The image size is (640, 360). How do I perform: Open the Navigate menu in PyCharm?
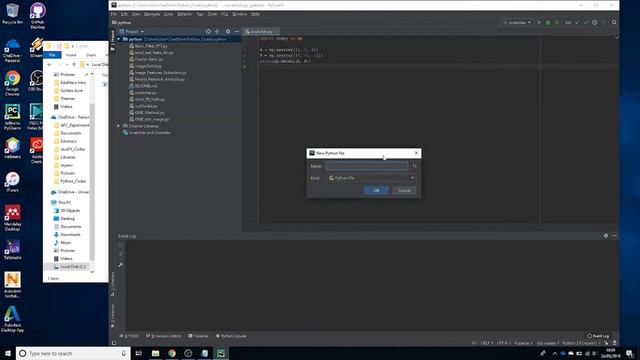point(151,14)
